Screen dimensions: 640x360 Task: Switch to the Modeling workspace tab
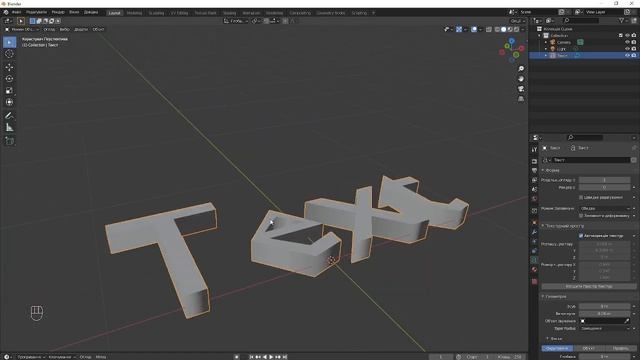coord(134,13)
